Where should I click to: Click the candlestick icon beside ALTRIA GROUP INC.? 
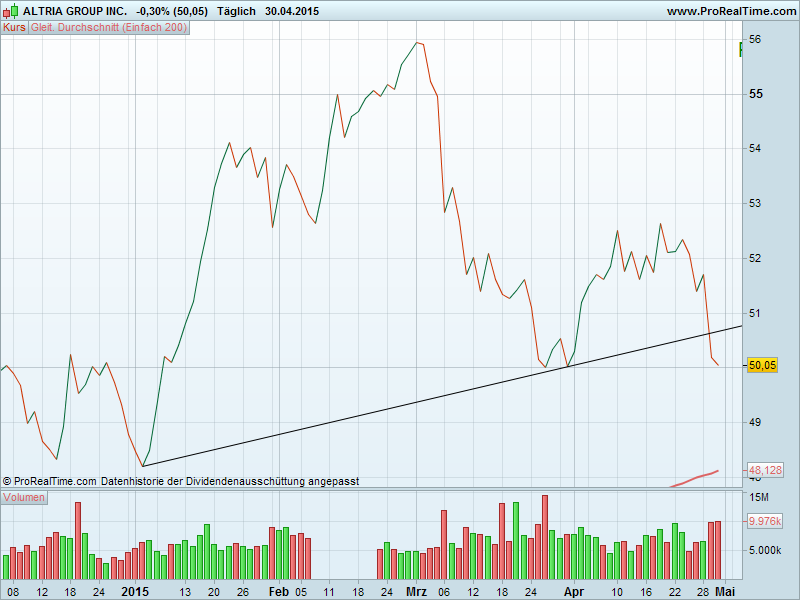[x=12, y=11]
